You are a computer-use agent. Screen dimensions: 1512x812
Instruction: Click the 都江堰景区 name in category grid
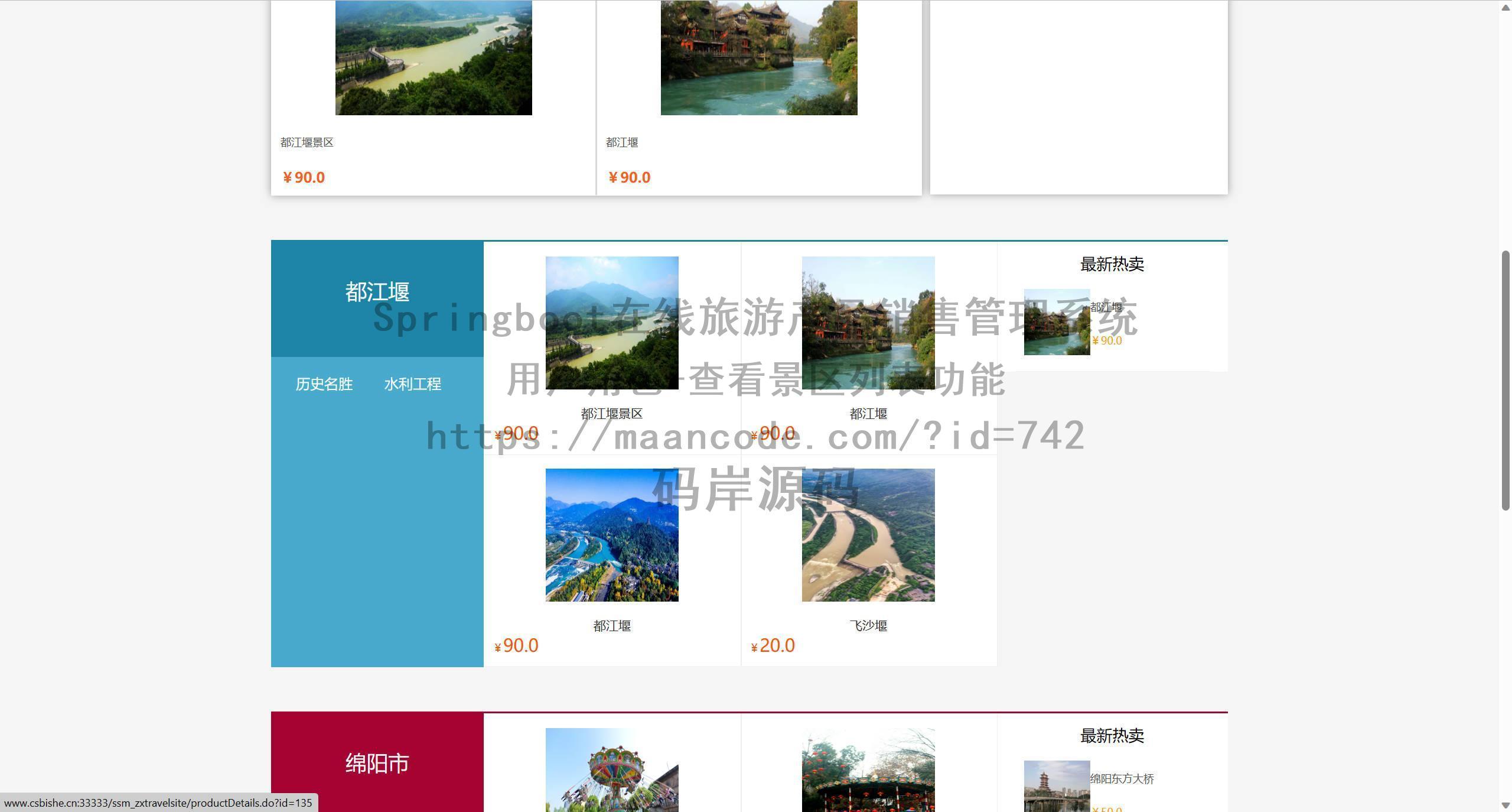pos(612,414)
